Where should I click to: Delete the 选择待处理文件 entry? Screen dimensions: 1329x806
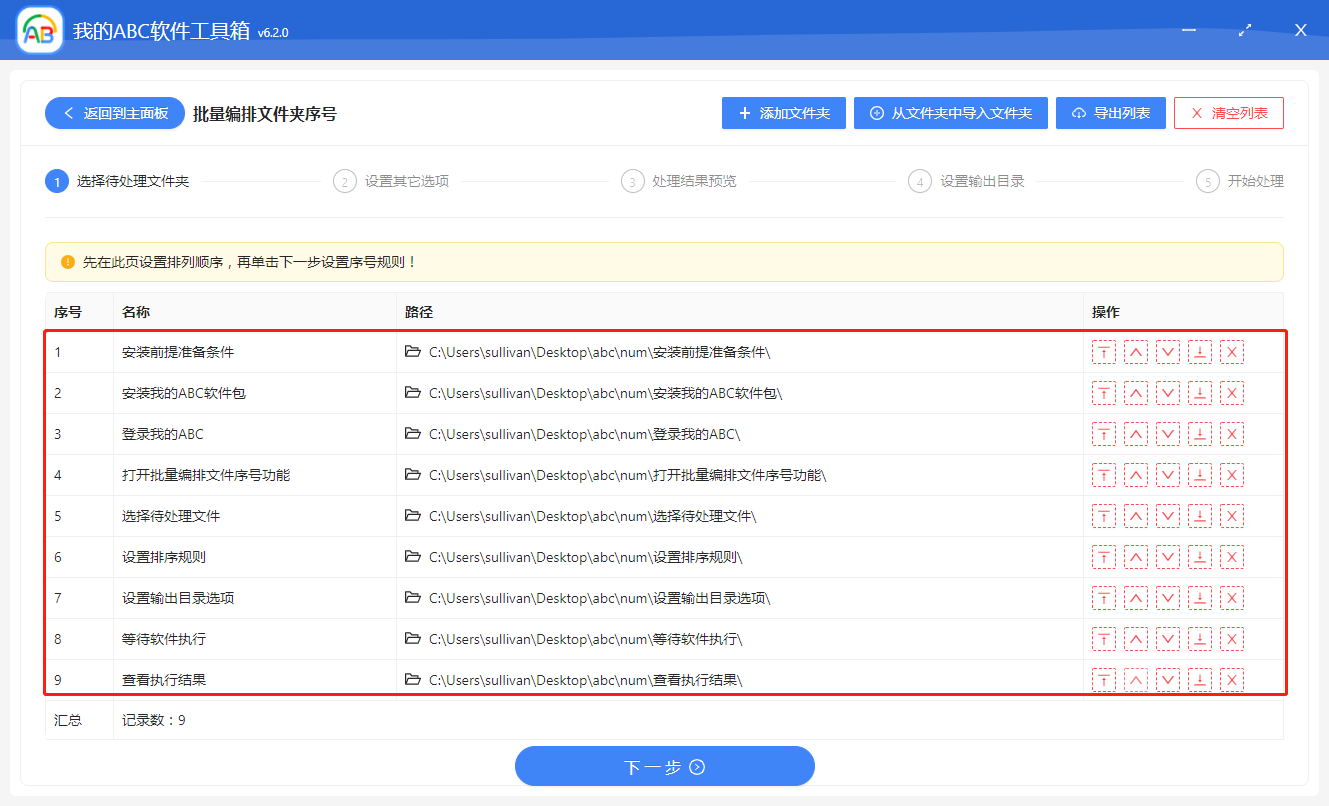pyautogui.click(x=1231, y=516)
